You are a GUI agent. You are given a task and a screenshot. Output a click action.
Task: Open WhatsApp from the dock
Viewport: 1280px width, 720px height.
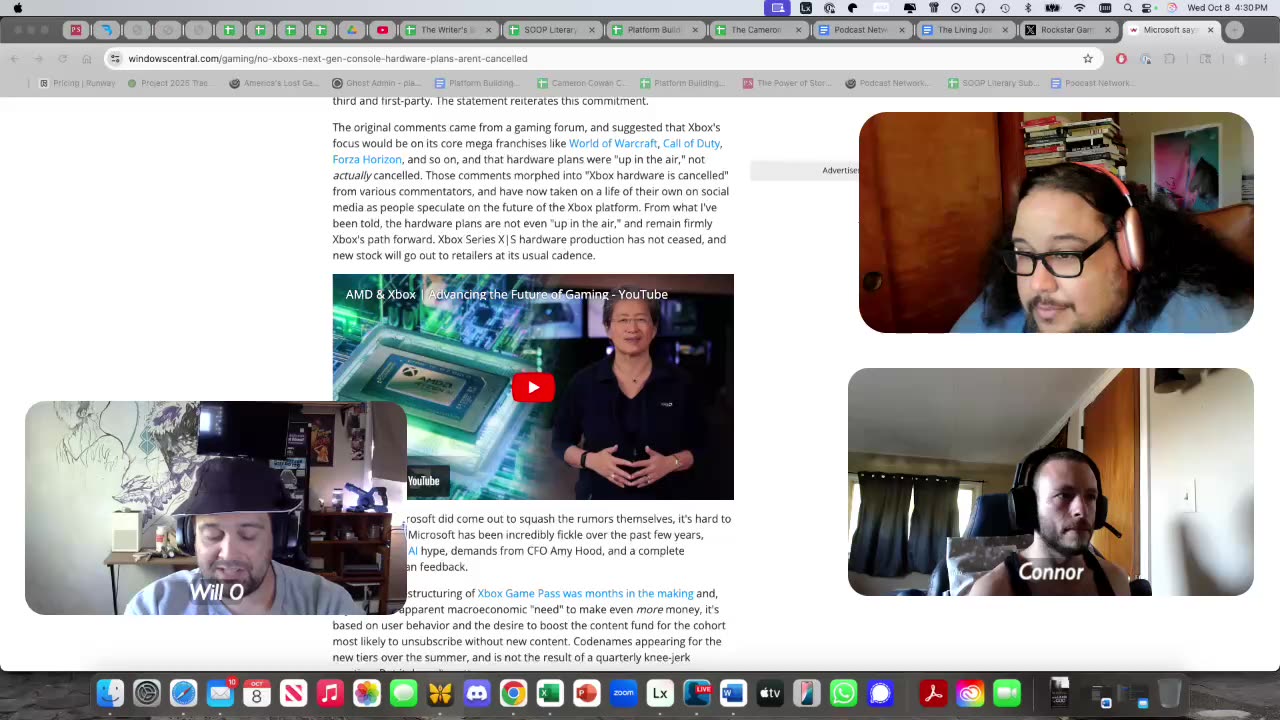click(x=843, y=692)
